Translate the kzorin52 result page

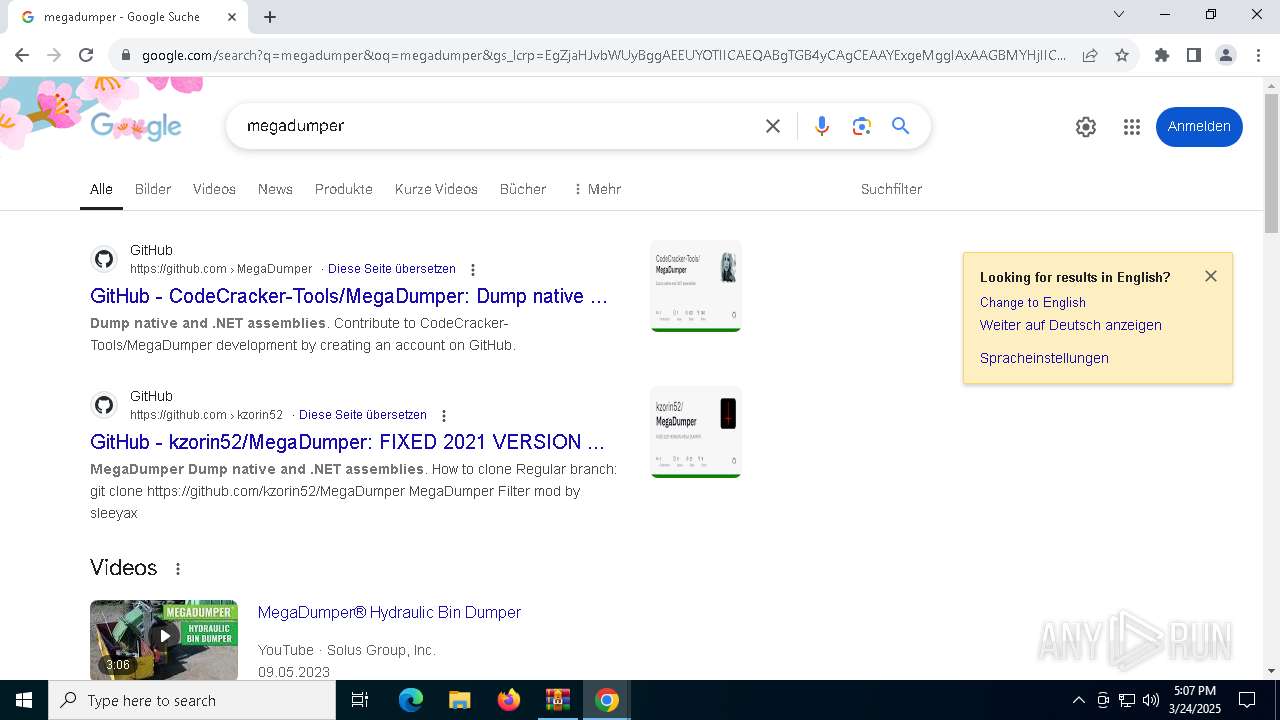click(363, 415)
